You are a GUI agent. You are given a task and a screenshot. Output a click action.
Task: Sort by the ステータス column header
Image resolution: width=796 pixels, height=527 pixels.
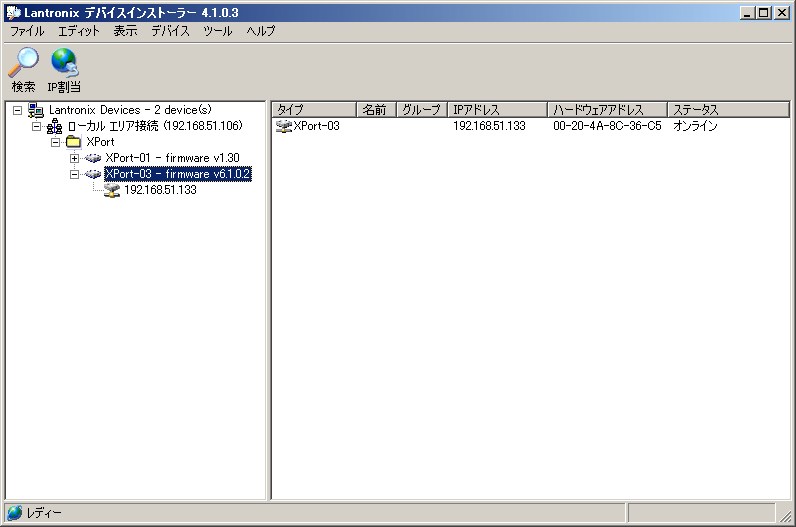tap(728, 110)
